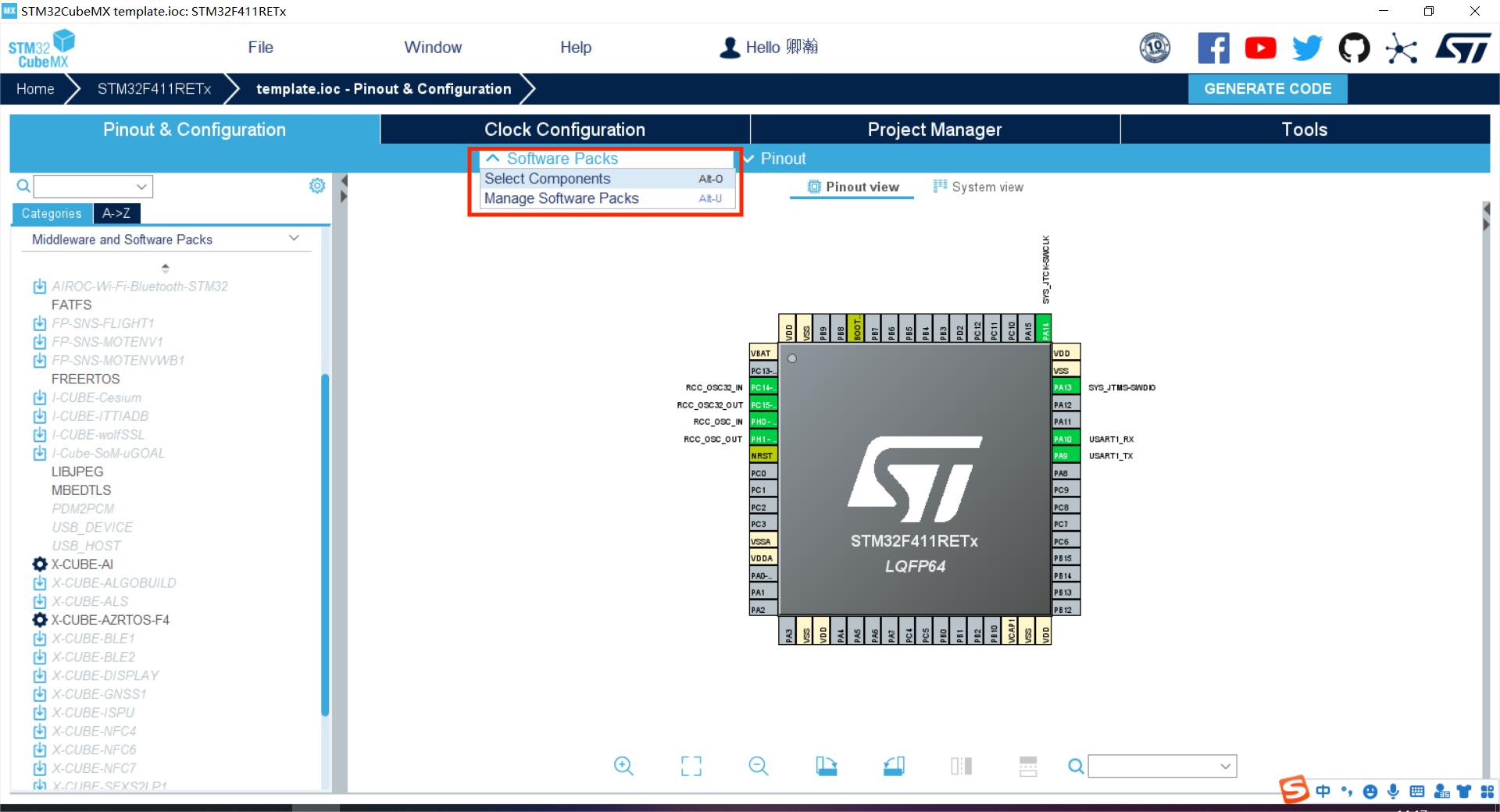Open the settings gear in the categories panel
1500x812 pixels.
(317, 186)
